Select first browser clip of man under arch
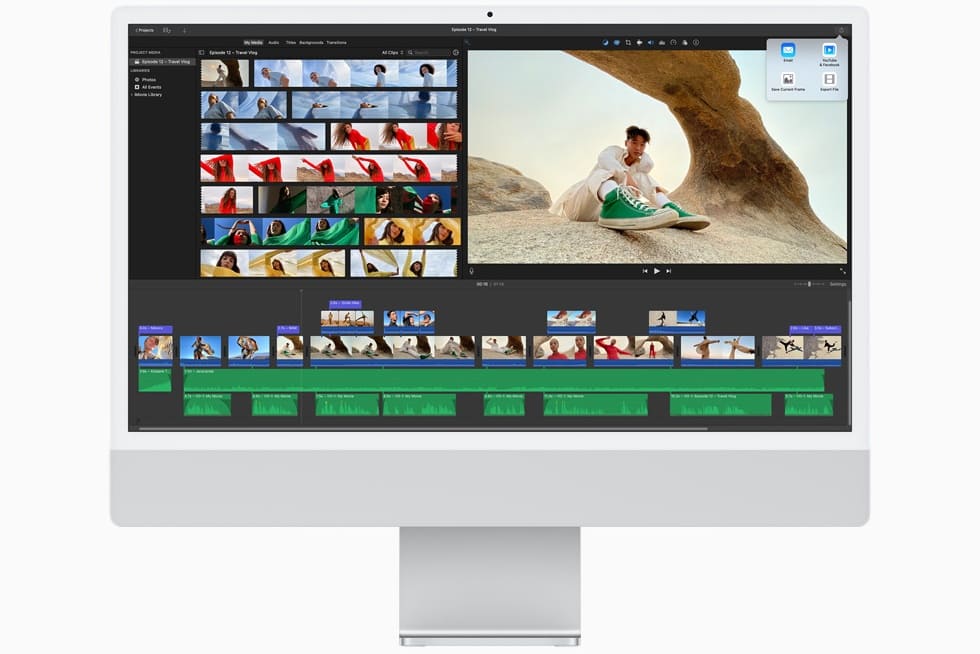The width and height of the screenshot is (980, 654). pyautogui.click(x=225, y=73)
